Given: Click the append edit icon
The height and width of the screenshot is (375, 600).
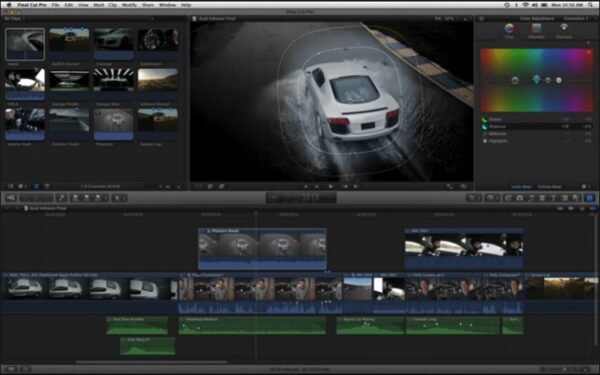Looking at the screenshot, I should (x=98, y=197).
